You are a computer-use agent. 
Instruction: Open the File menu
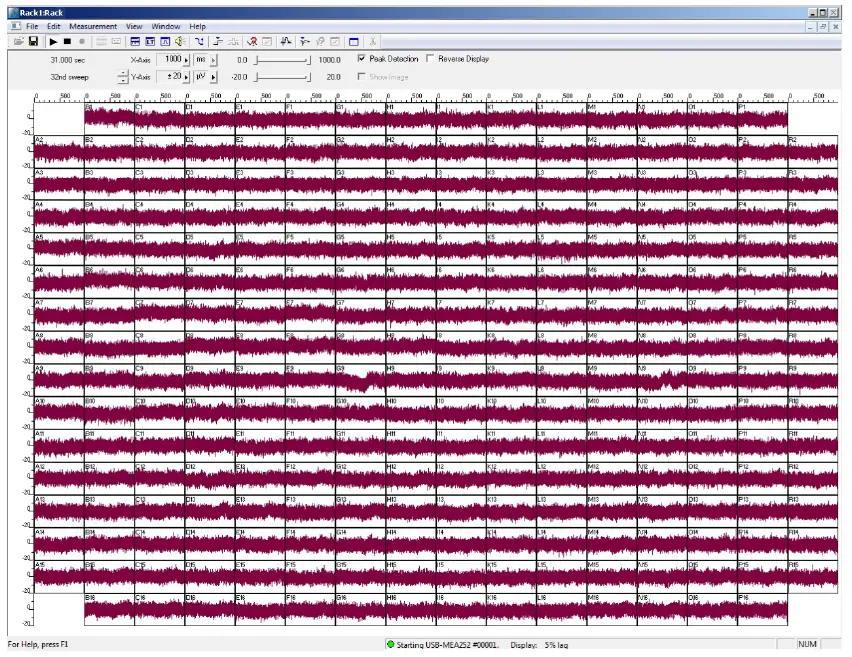(32, 26)
